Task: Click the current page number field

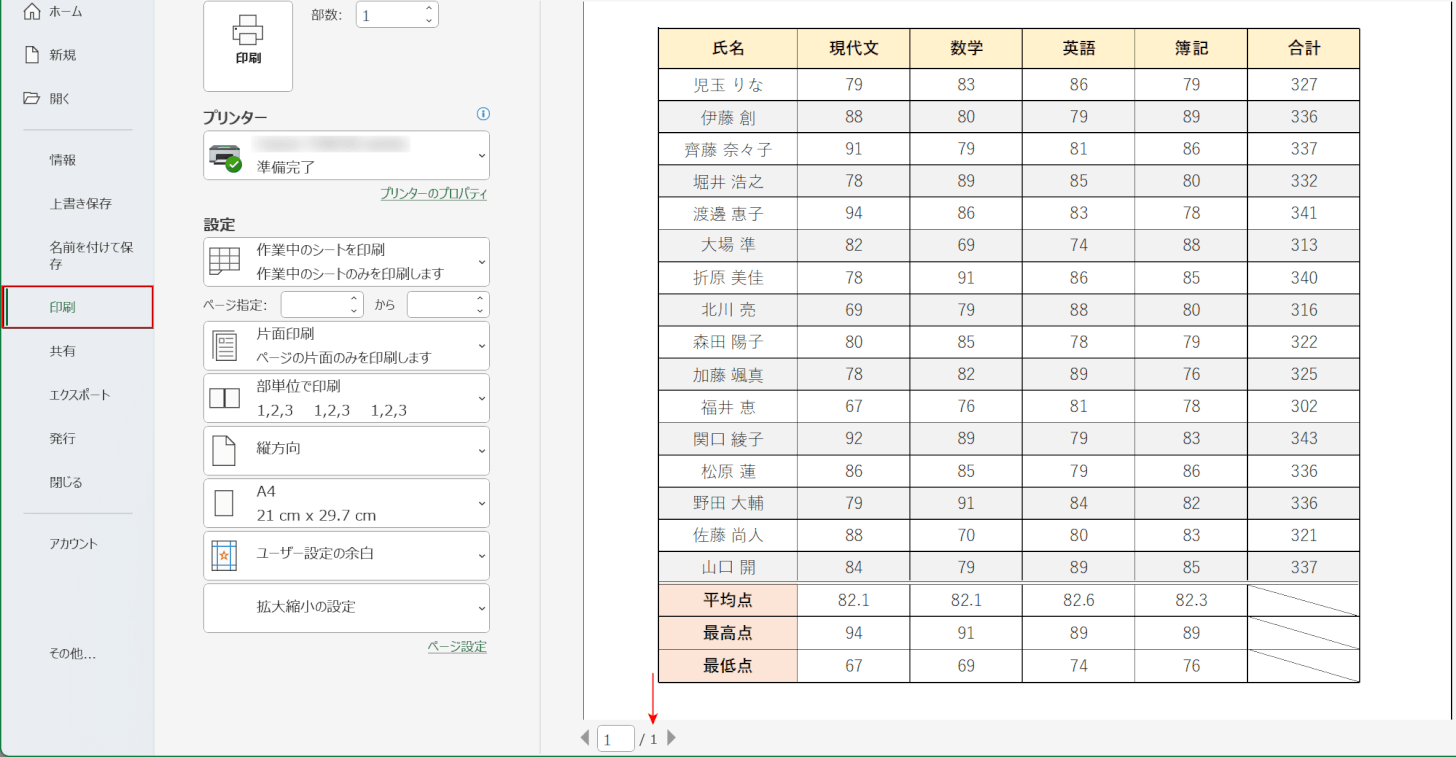Action: [616, 739]
